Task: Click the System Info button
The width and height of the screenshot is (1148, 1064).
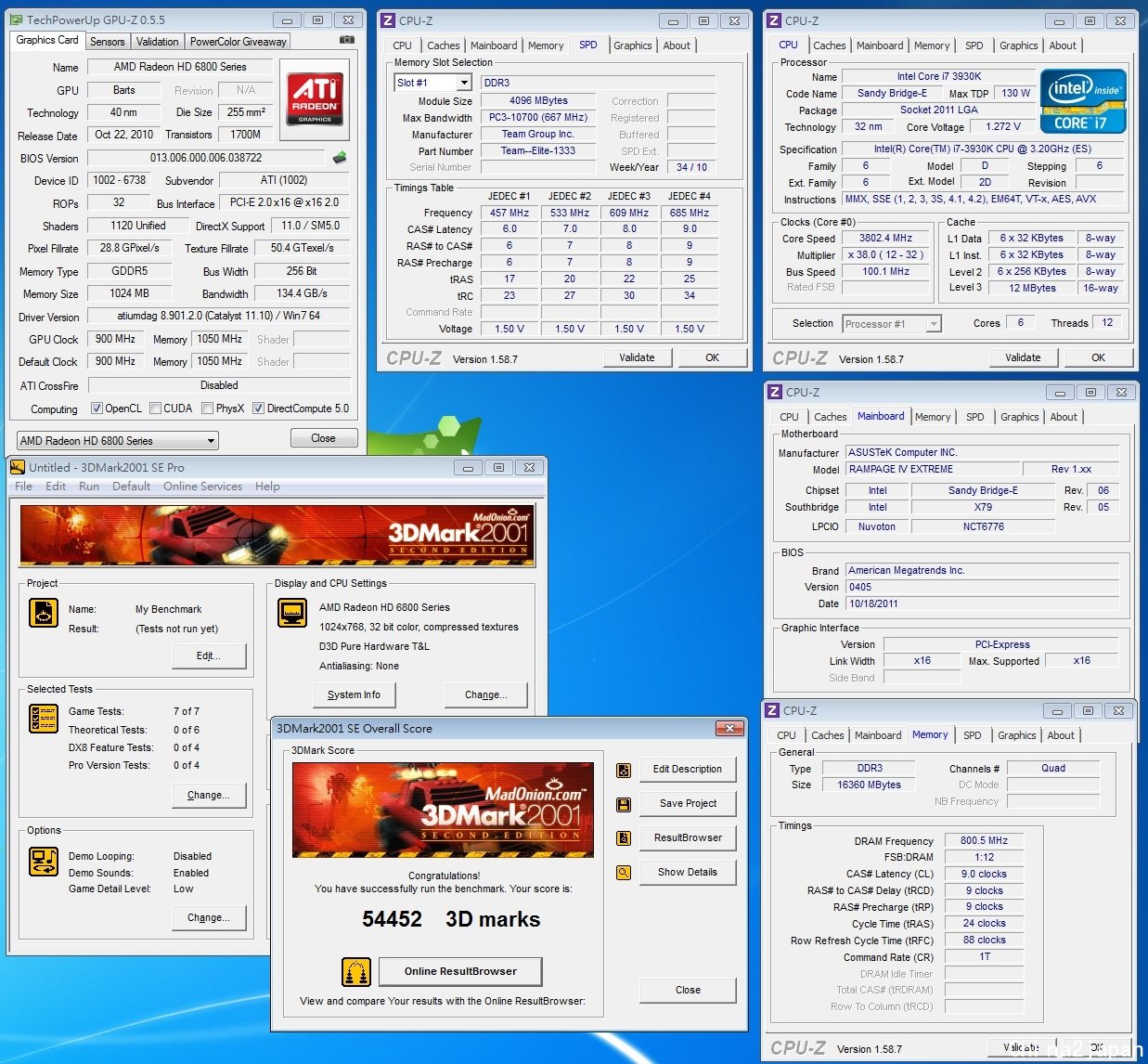Action: 354,694
